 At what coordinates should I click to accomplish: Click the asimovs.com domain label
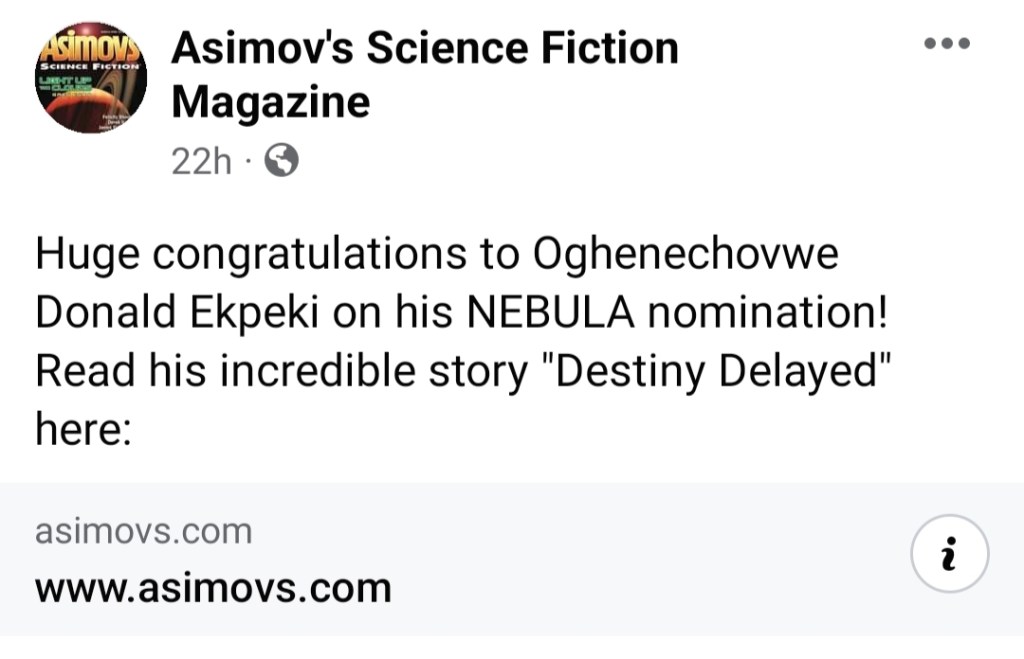point(143,532)
